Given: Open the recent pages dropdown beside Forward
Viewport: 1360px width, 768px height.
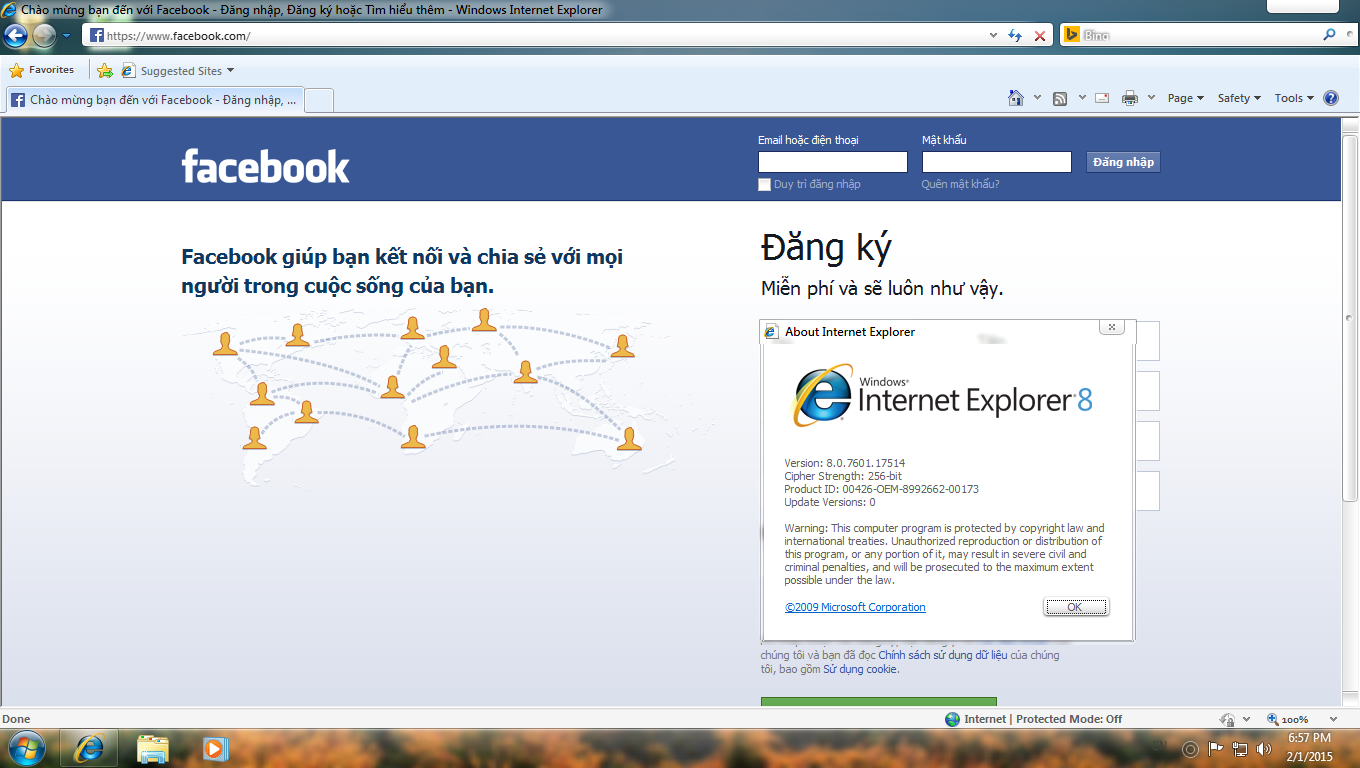Looking at the screenshot, I should (x=66, y=36).
